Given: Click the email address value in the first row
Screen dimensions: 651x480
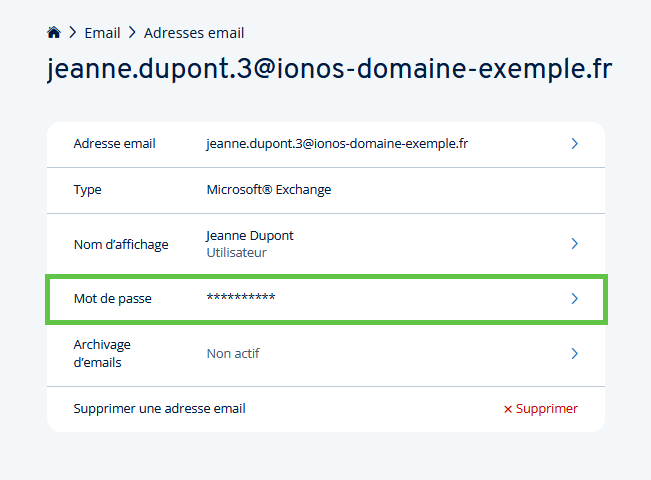Looking at the screenshot, I should click(x=337, y=144).
